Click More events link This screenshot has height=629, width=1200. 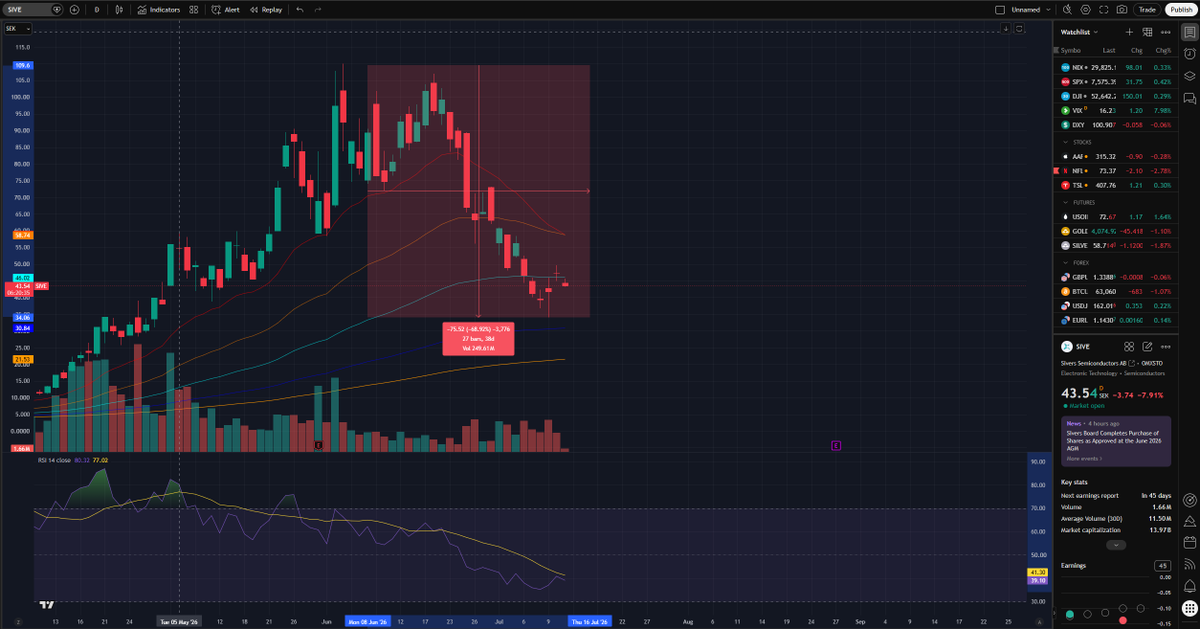coord(1082,458)
